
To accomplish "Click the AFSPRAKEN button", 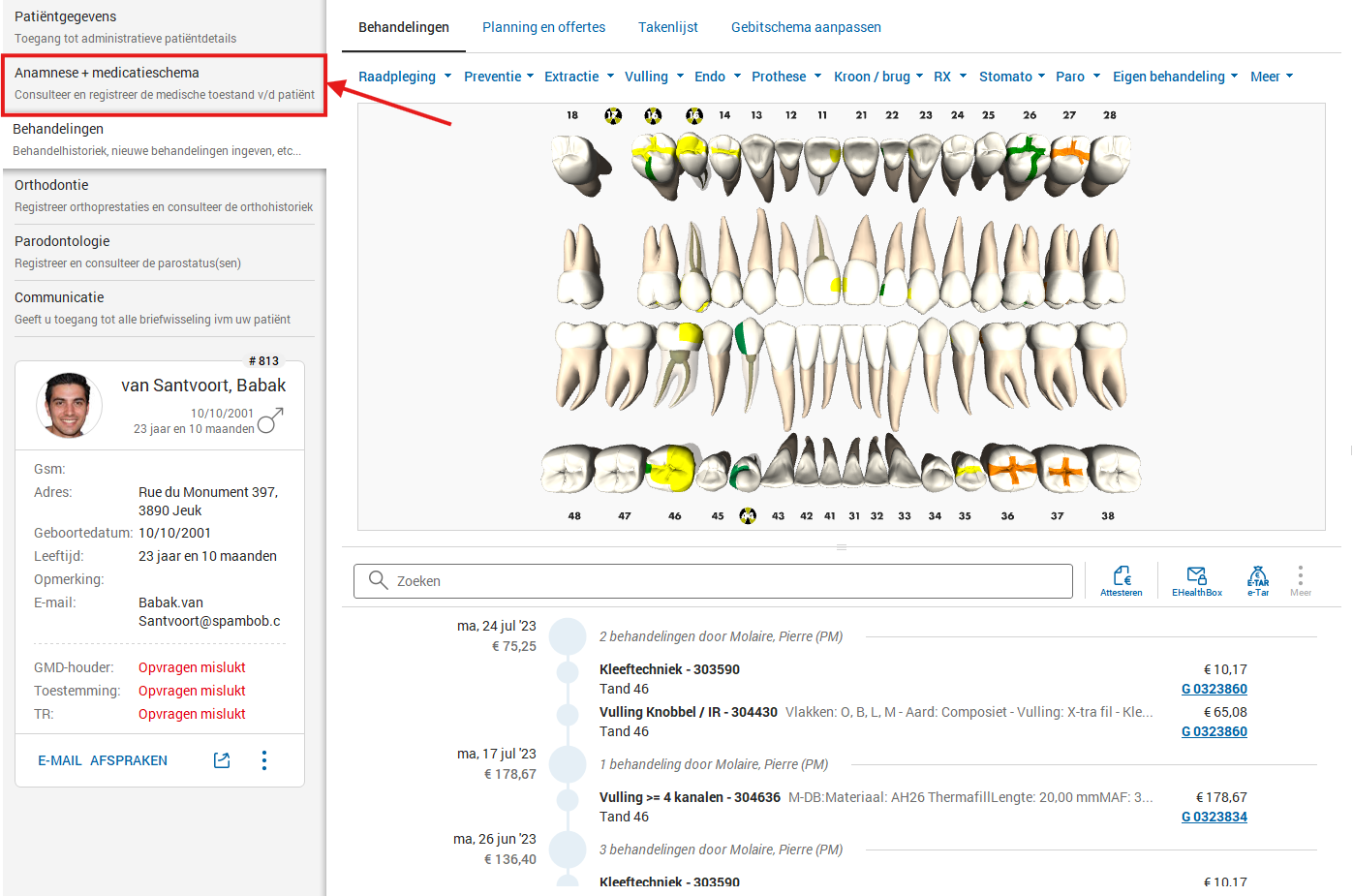I will click(129, 760).
